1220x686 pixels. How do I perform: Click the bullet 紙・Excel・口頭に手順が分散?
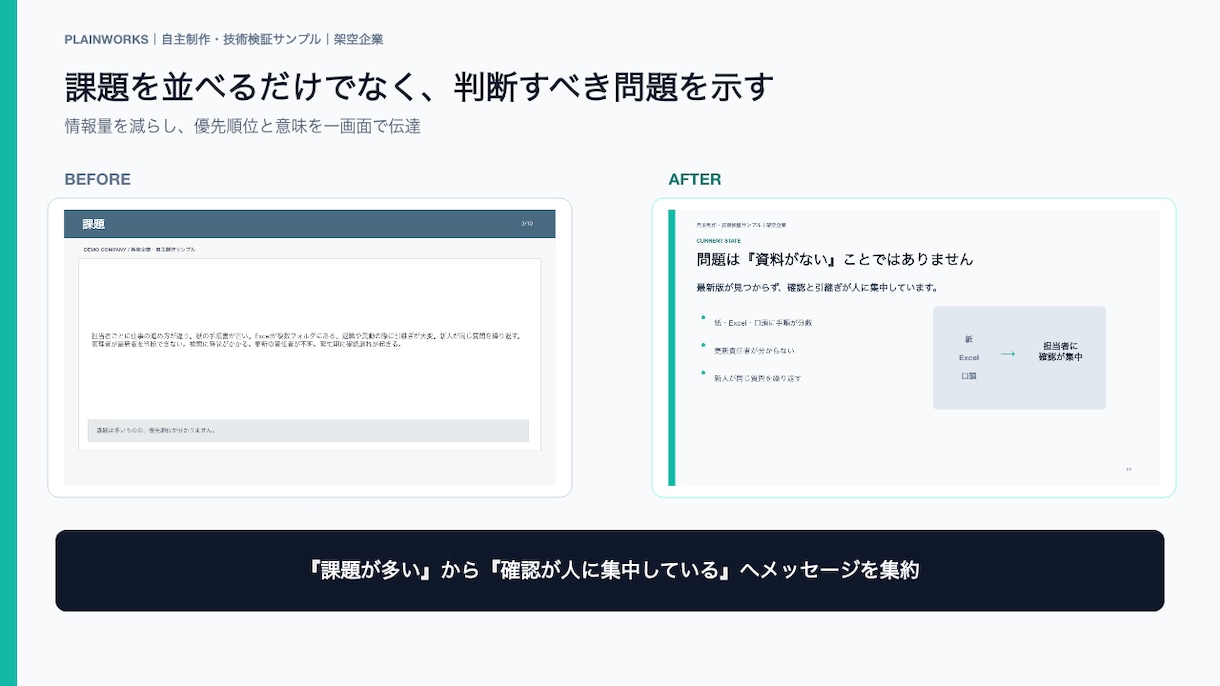click(763, 323)
